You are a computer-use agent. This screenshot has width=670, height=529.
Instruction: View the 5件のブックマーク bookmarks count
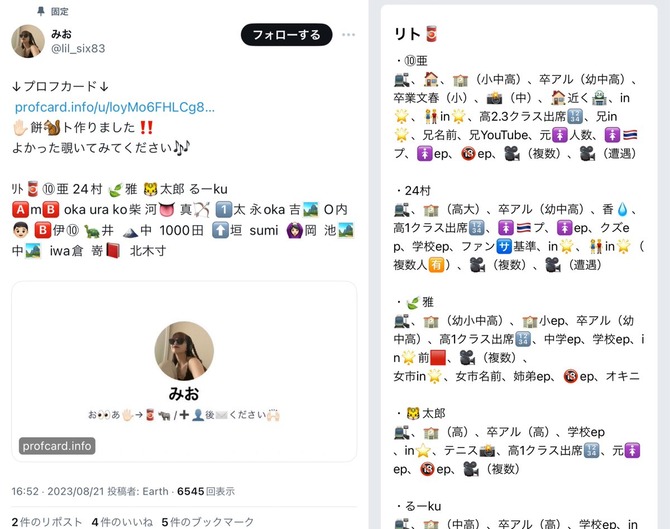click(208, 522)
